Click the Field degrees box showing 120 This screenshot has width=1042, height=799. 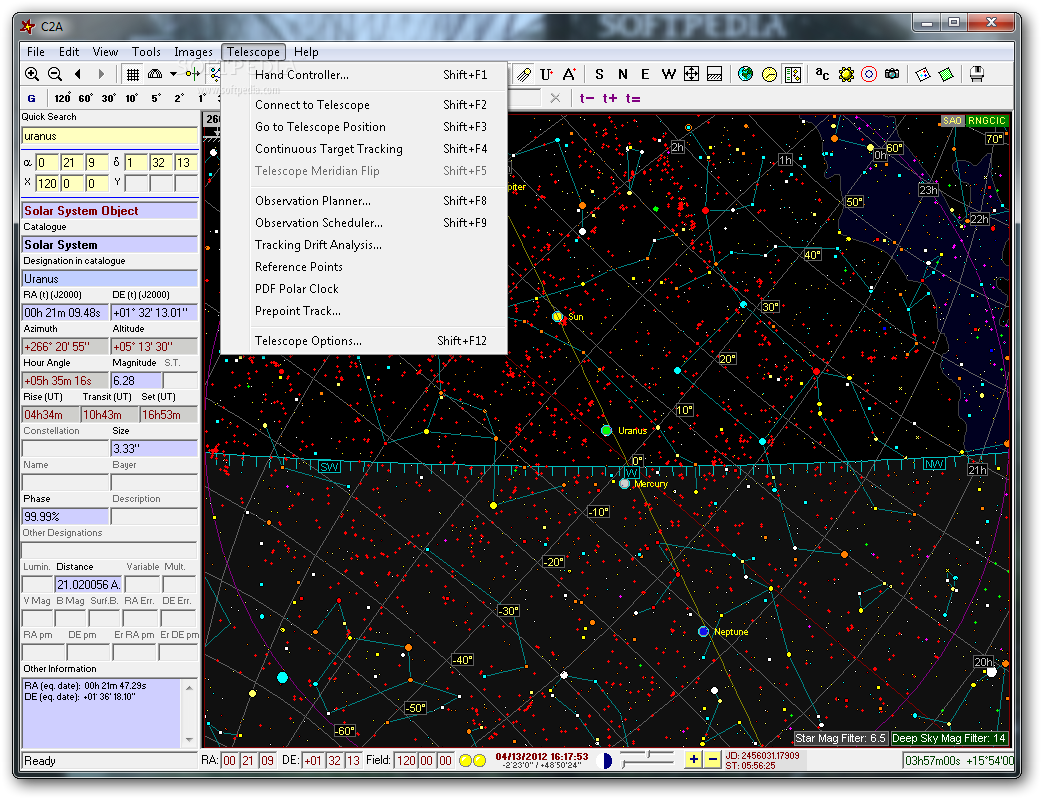coord(406,760)
